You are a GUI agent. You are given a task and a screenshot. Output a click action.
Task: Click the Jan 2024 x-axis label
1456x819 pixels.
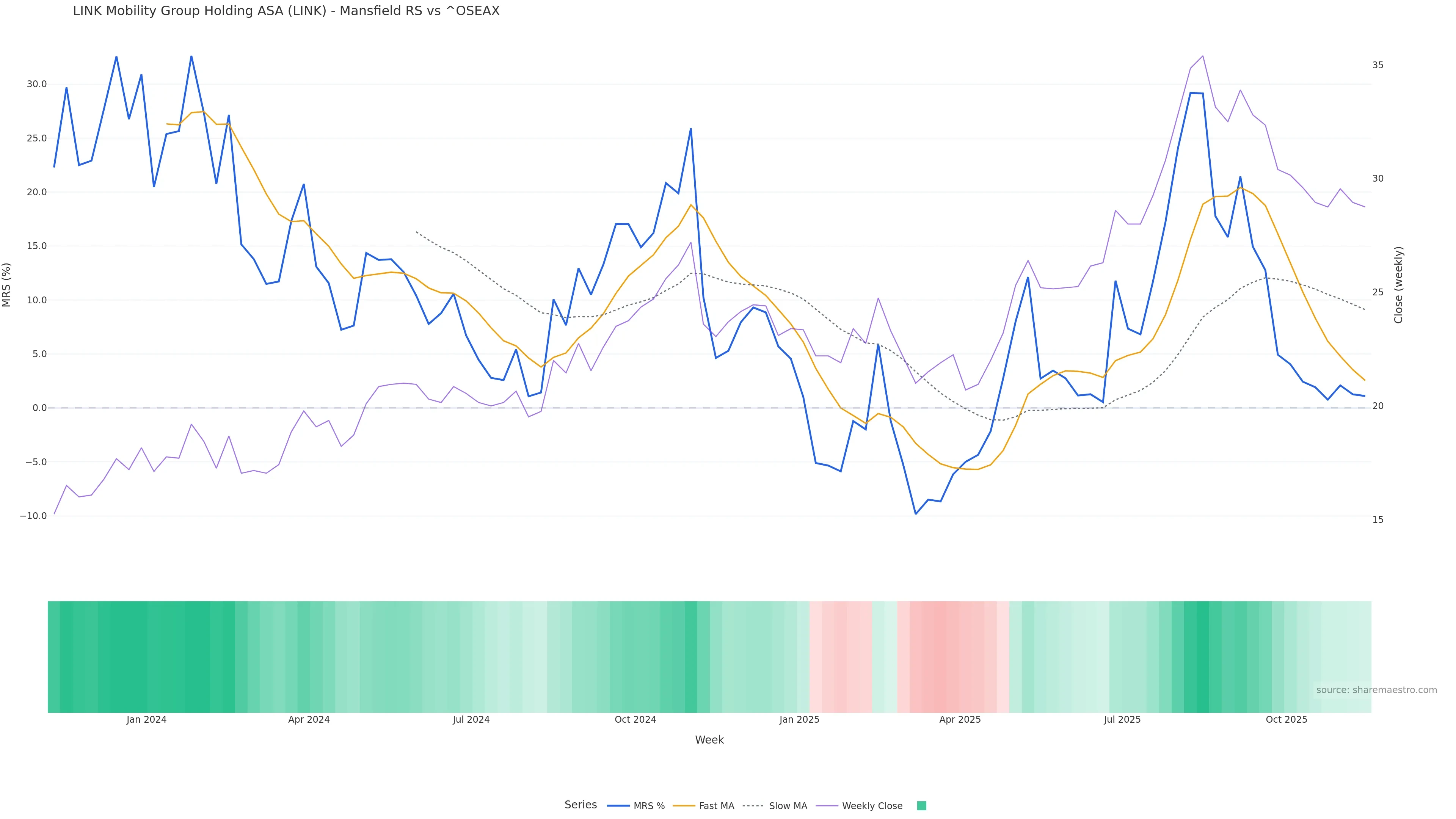pos(146,720)
